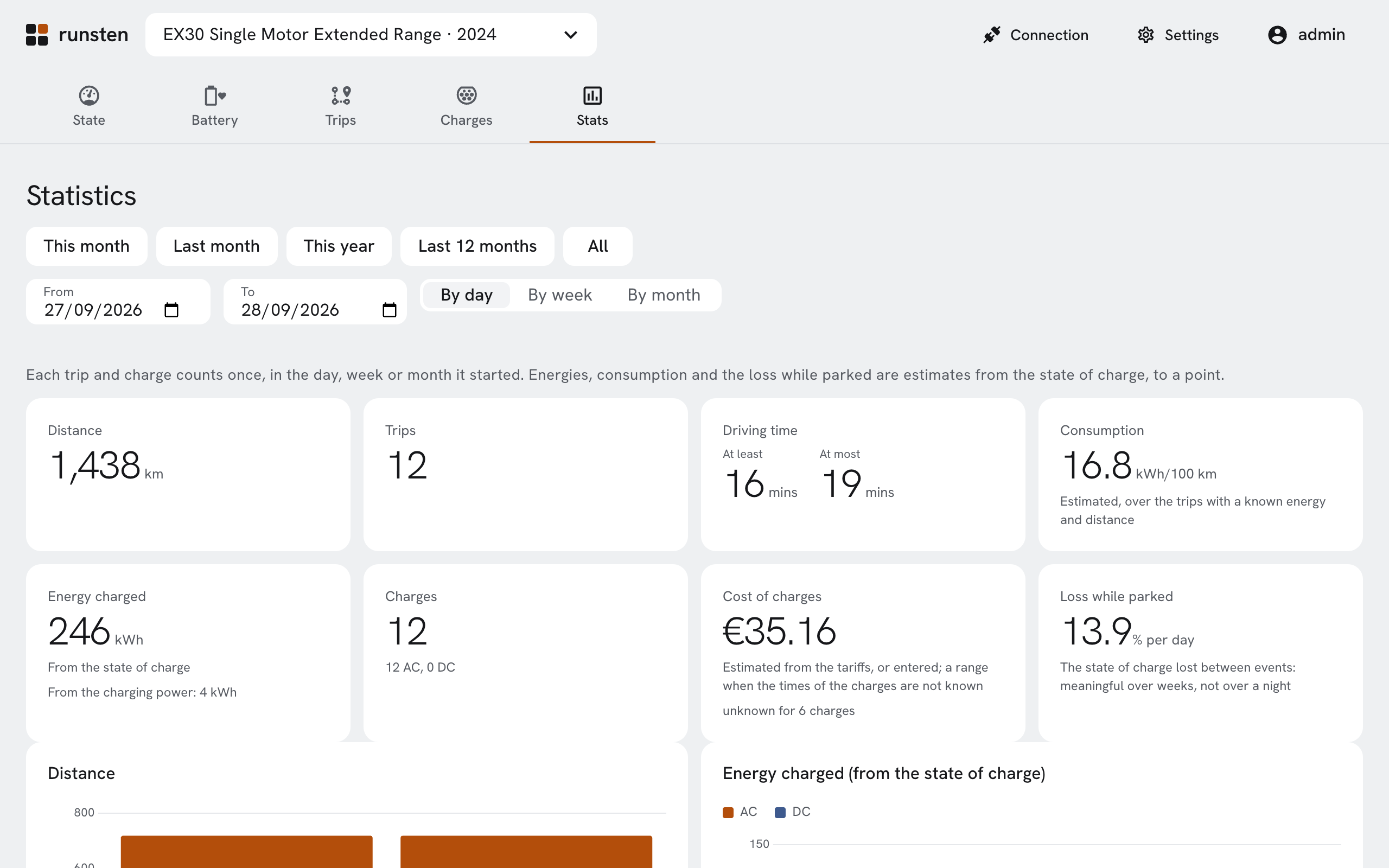This screenshot has height=868, width=1389.
Task: Click the '12 AC, 0 DC' text
Action: tap(420, 667)
